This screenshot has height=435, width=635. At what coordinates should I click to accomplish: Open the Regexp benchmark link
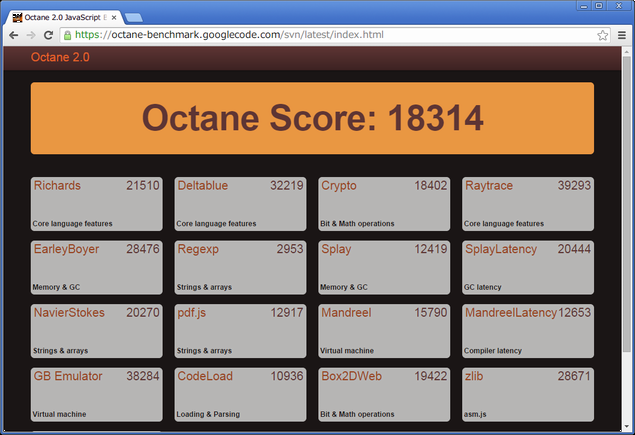(198, 249)
